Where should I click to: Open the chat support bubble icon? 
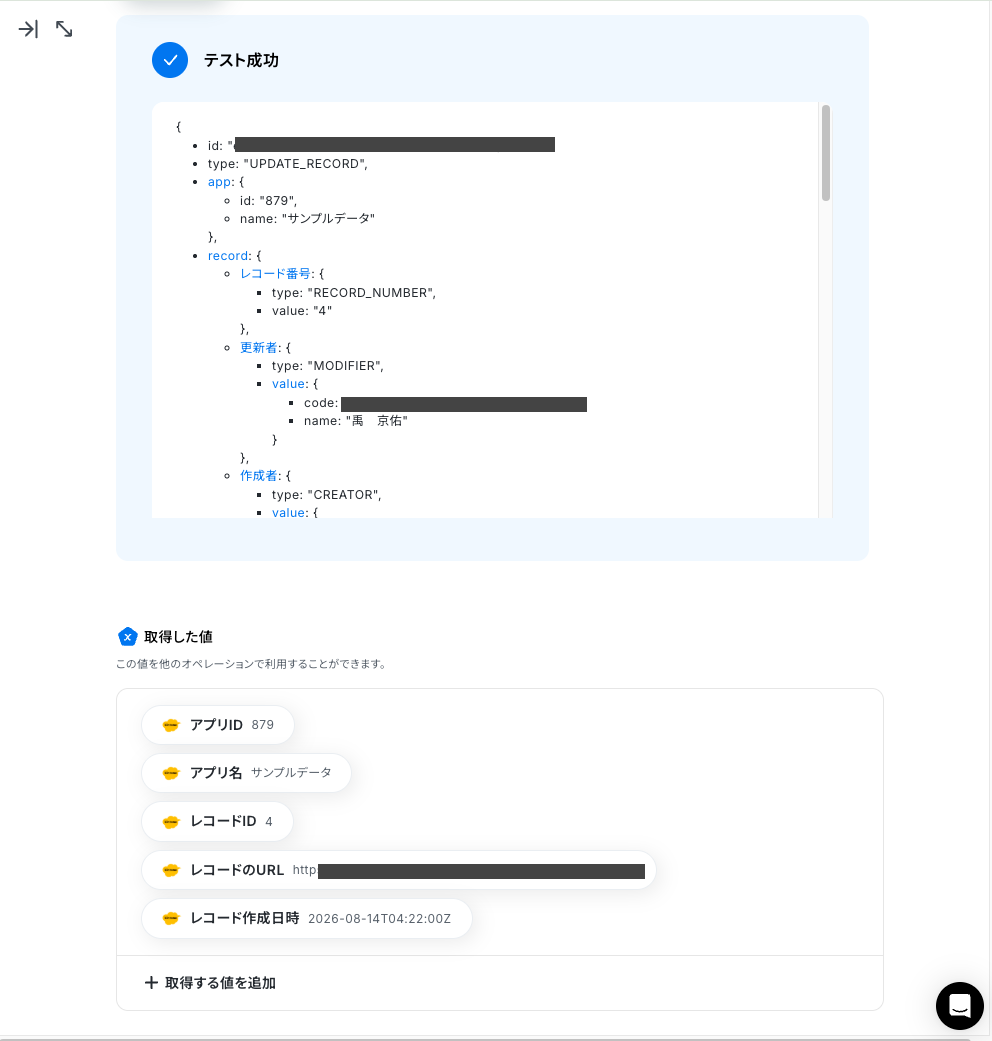tap(959, 1006)
